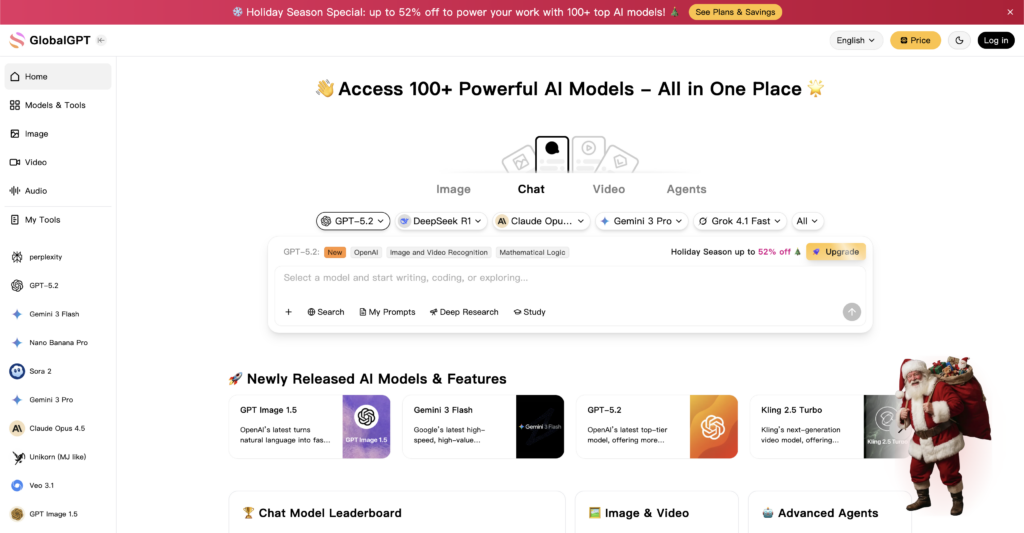Click the chat message input field
1024x533 pixels.
click(x=560, y=278)
